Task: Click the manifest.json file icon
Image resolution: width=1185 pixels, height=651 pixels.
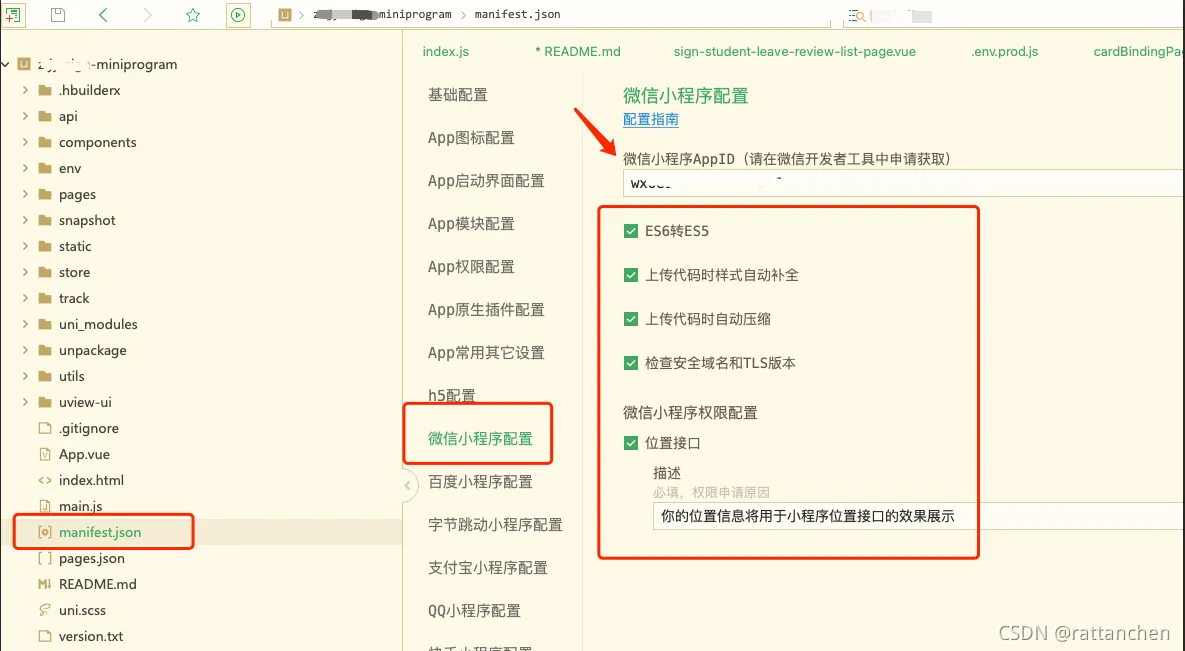Action: [45, 532]
